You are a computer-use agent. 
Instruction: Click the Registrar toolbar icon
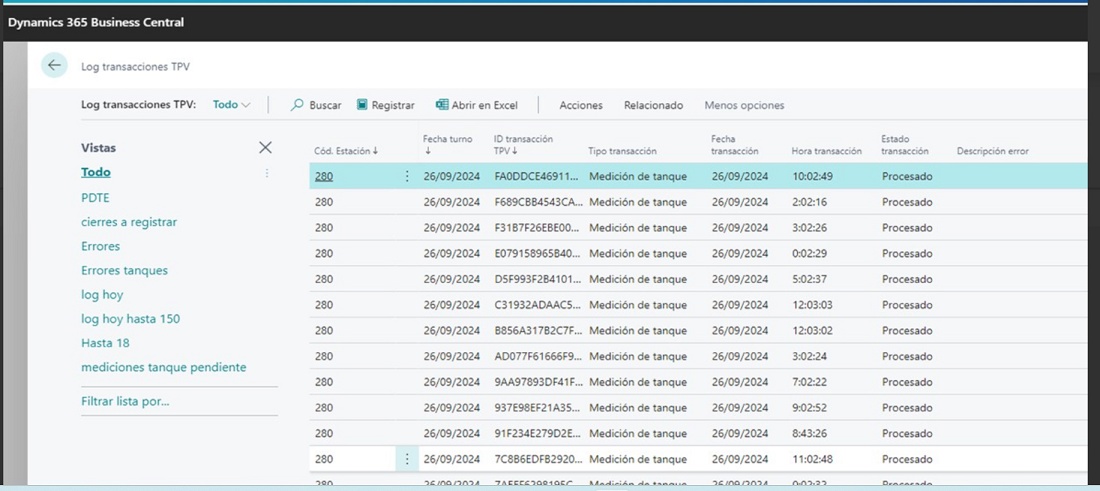(363, 105)
